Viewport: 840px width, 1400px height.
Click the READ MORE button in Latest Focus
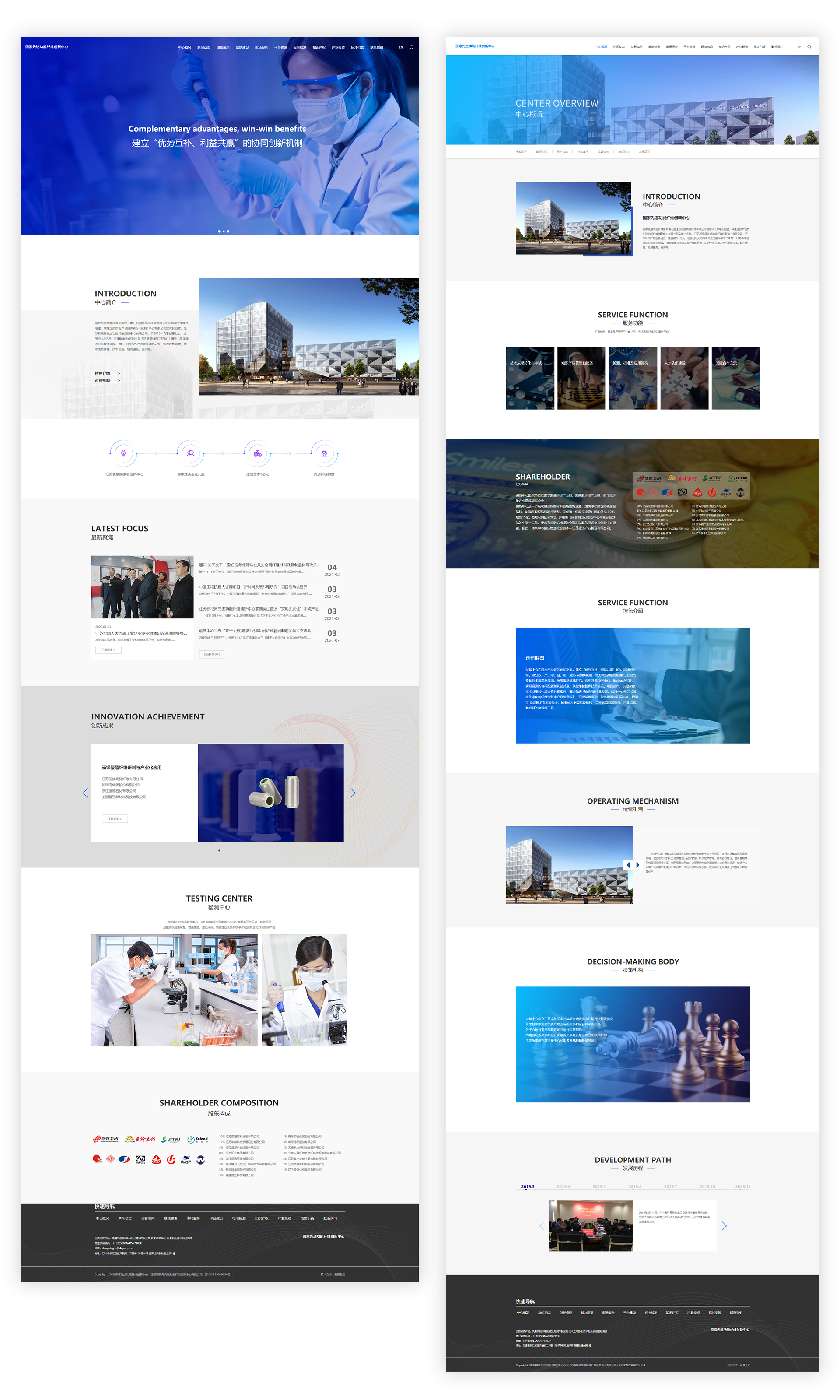(212, 654)
